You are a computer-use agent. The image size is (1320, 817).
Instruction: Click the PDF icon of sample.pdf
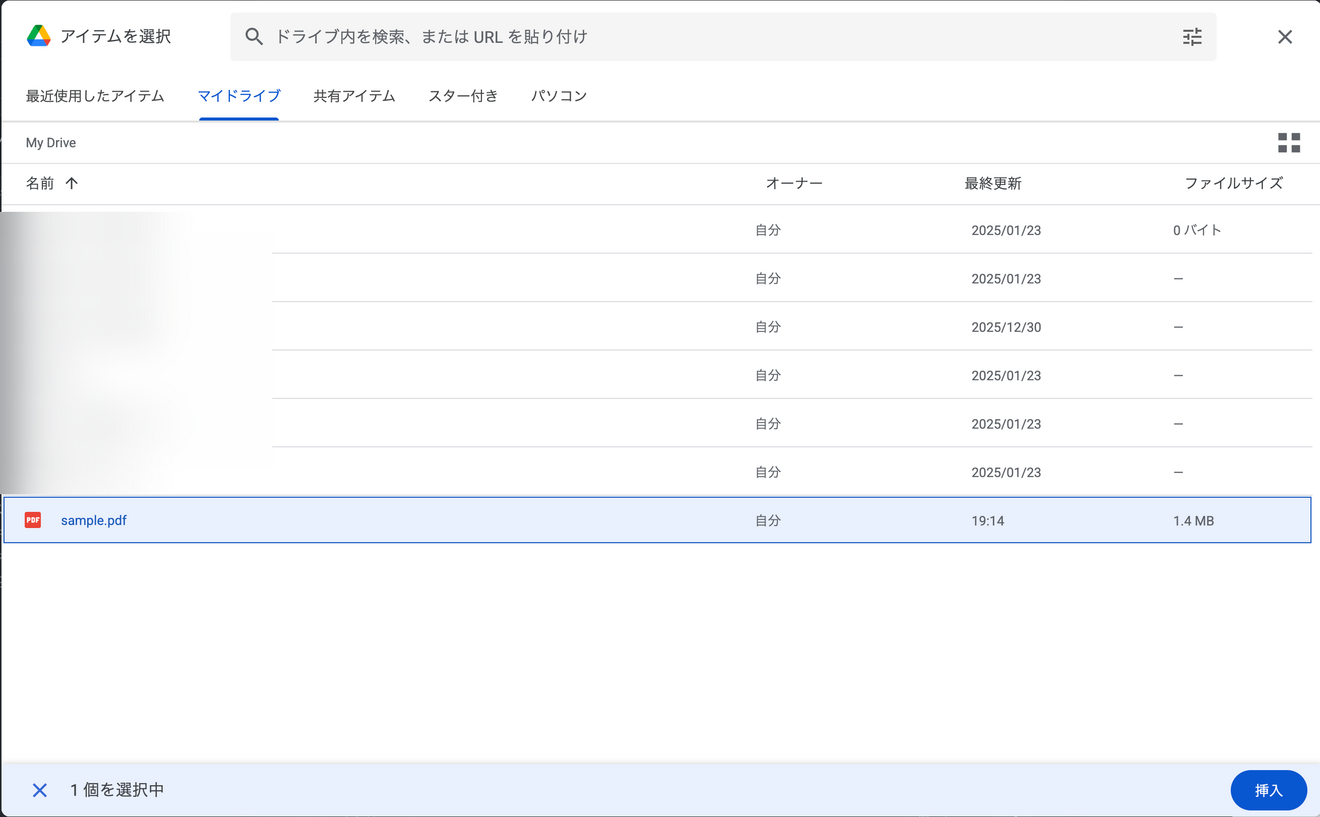pos(33,520)
